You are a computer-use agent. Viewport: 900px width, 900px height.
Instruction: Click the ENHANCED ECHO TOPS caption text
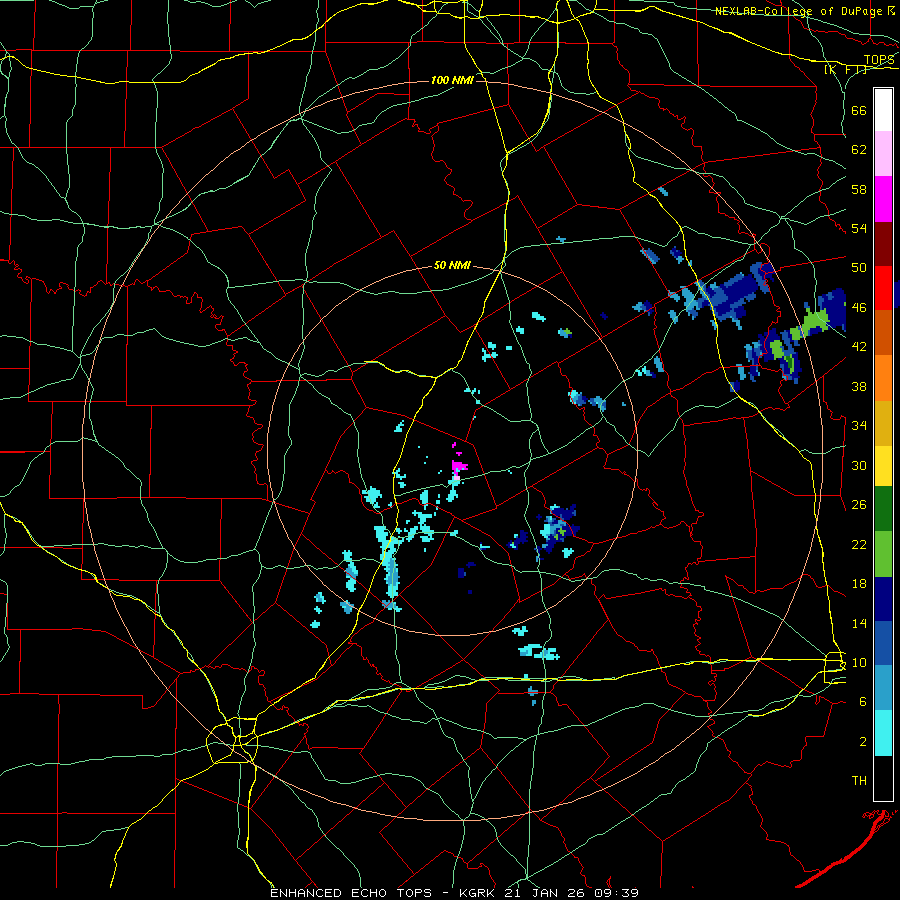point(351,893)
